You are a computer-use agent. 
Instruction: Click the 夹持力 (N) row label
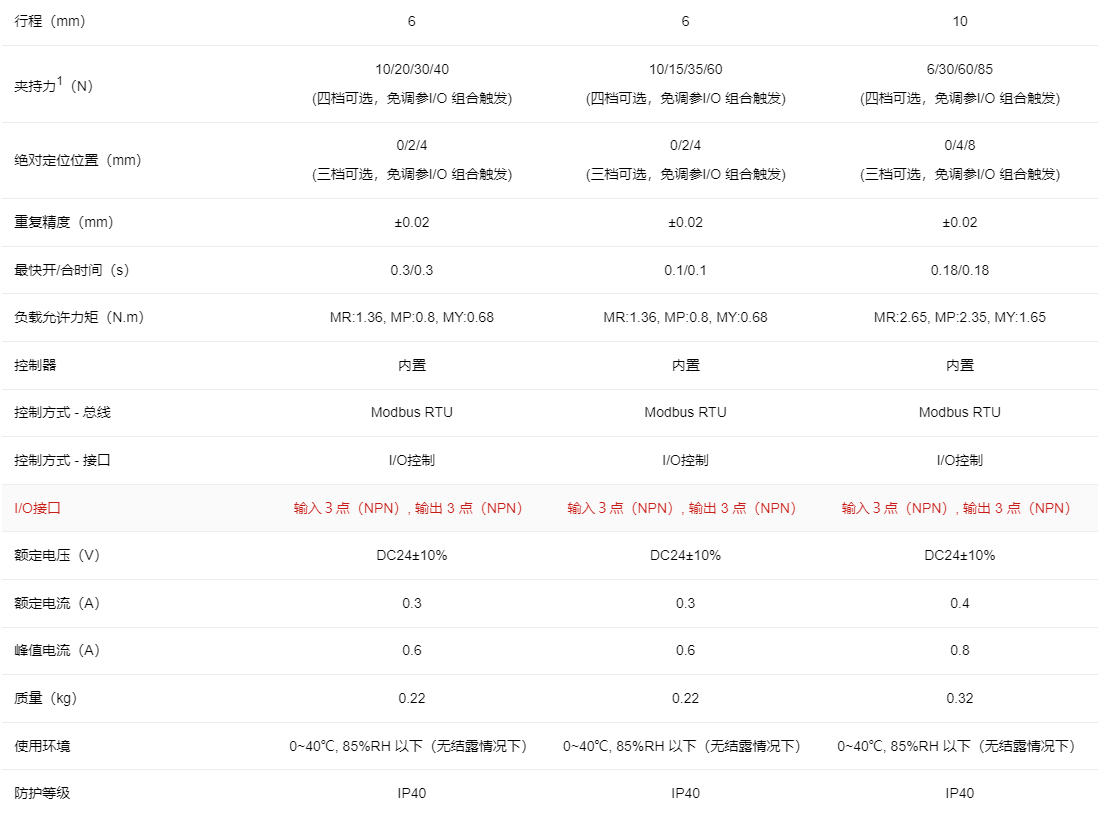pyautogui.click(x=53, y=85)
